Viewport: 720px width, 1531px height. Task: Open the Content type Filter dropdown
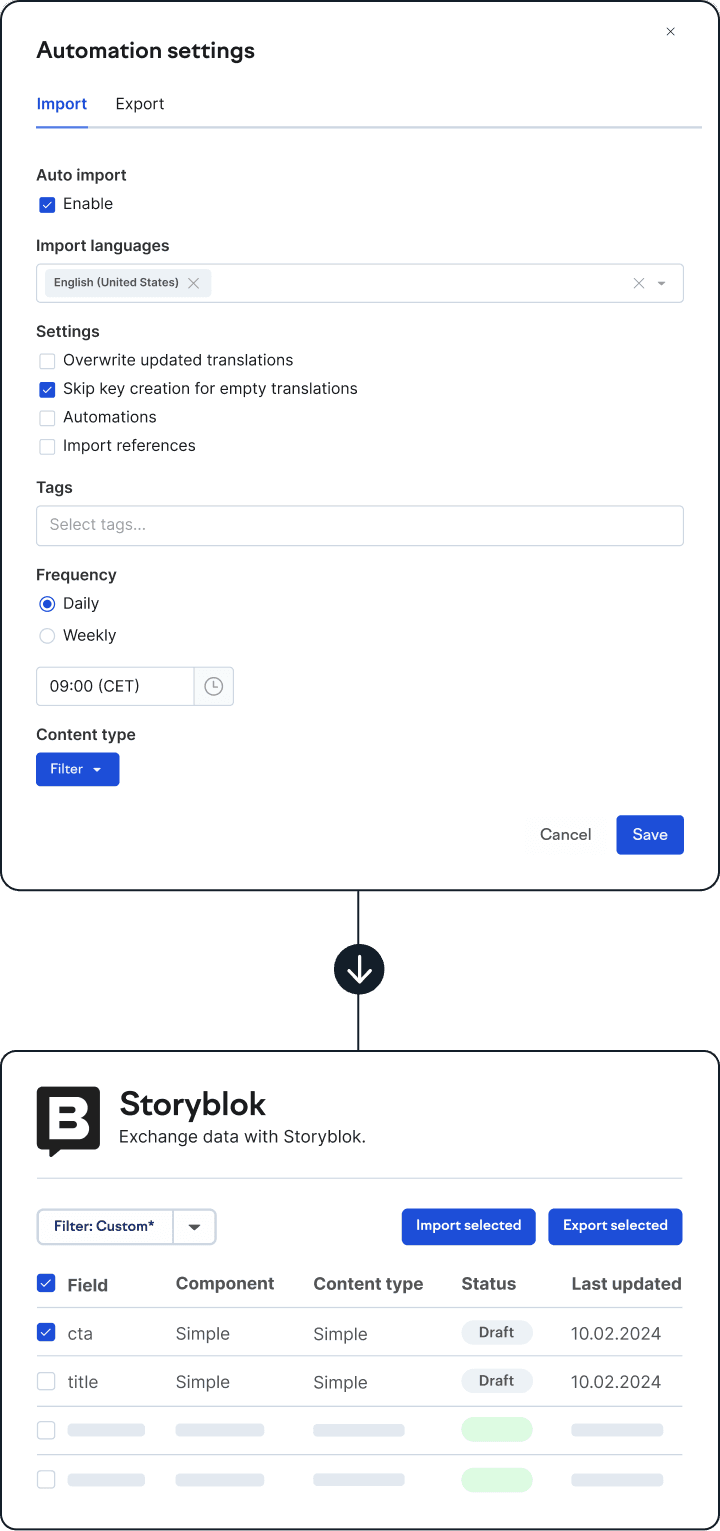click(x=77, y=769)
